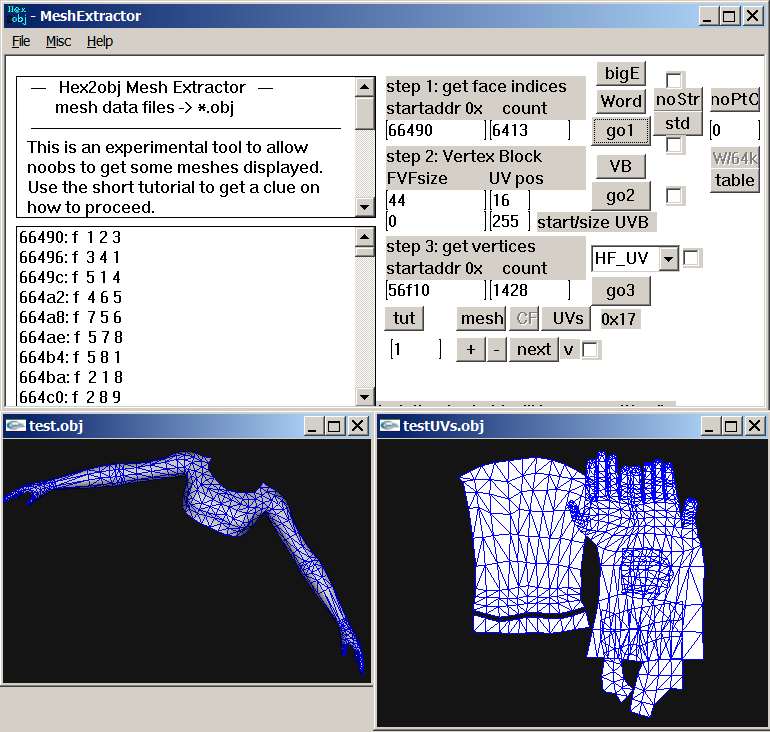The image size is (770, 732).
Task: Click the UVs button
Action: click(568, 318)
